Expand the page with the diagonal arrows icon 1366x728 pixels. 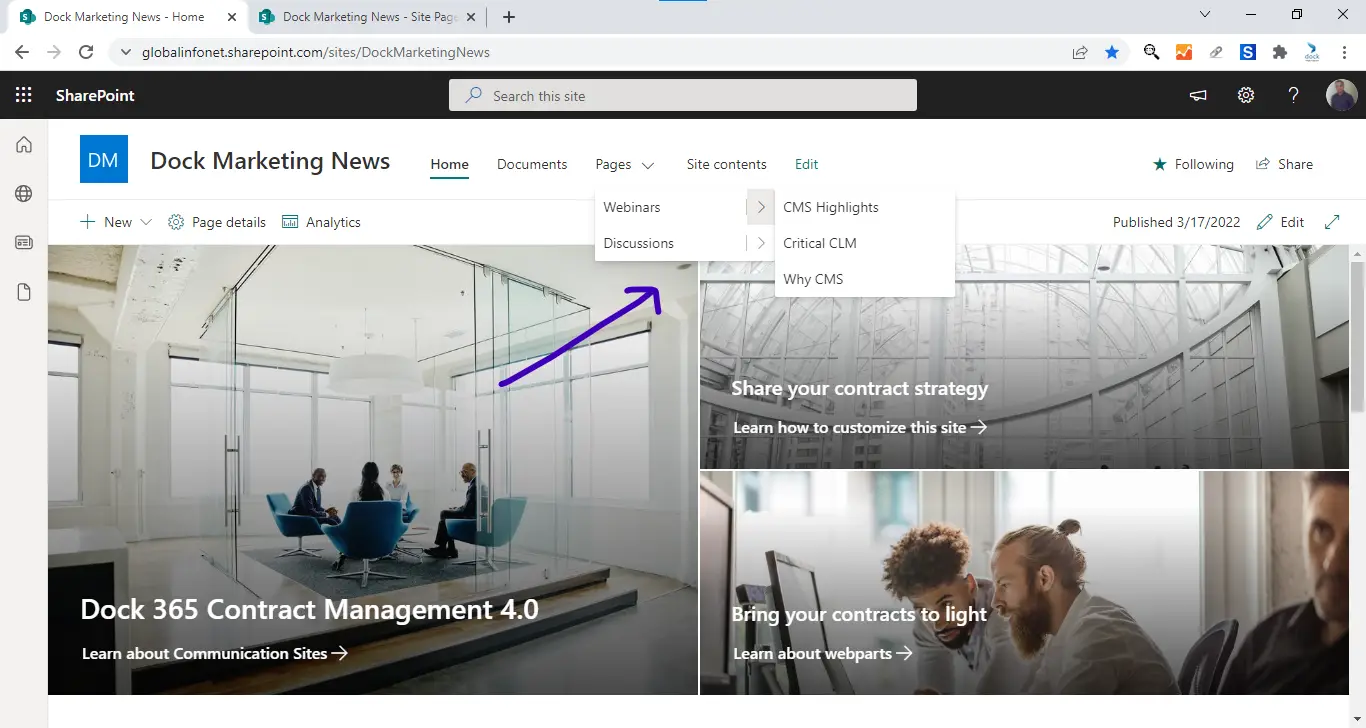1332,222
